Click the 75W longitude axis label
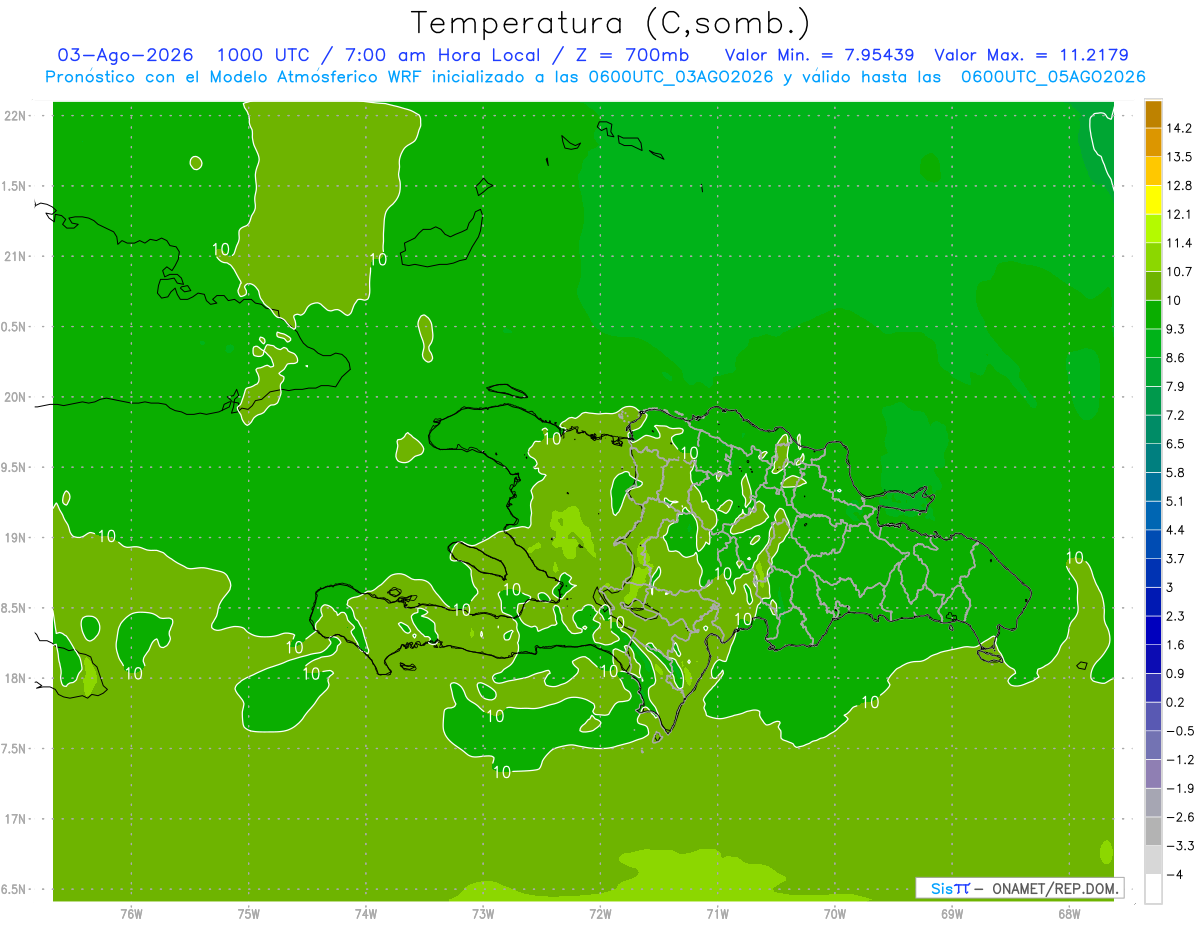The width and height of the screenshot is (1200, 927). click(249, 913)
